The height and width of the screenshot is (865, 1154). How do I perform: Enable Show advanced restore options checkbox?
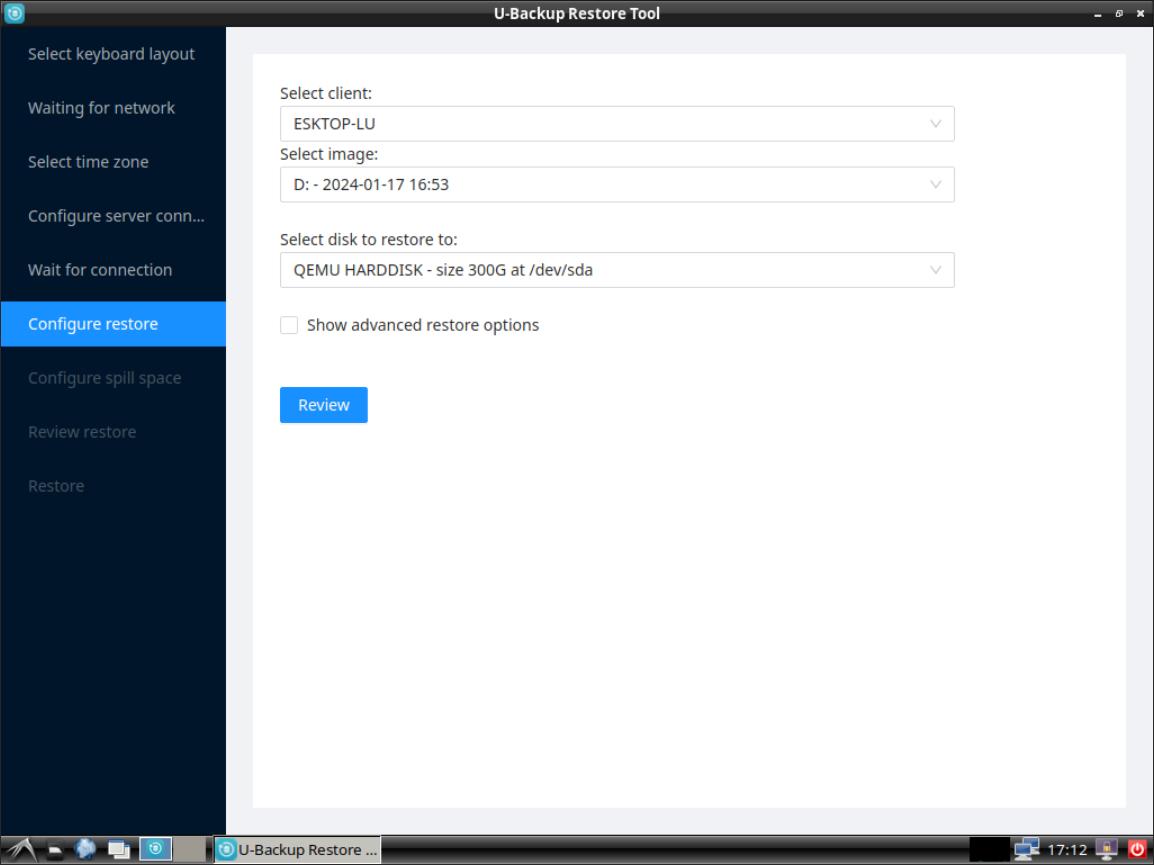[289, 325]
